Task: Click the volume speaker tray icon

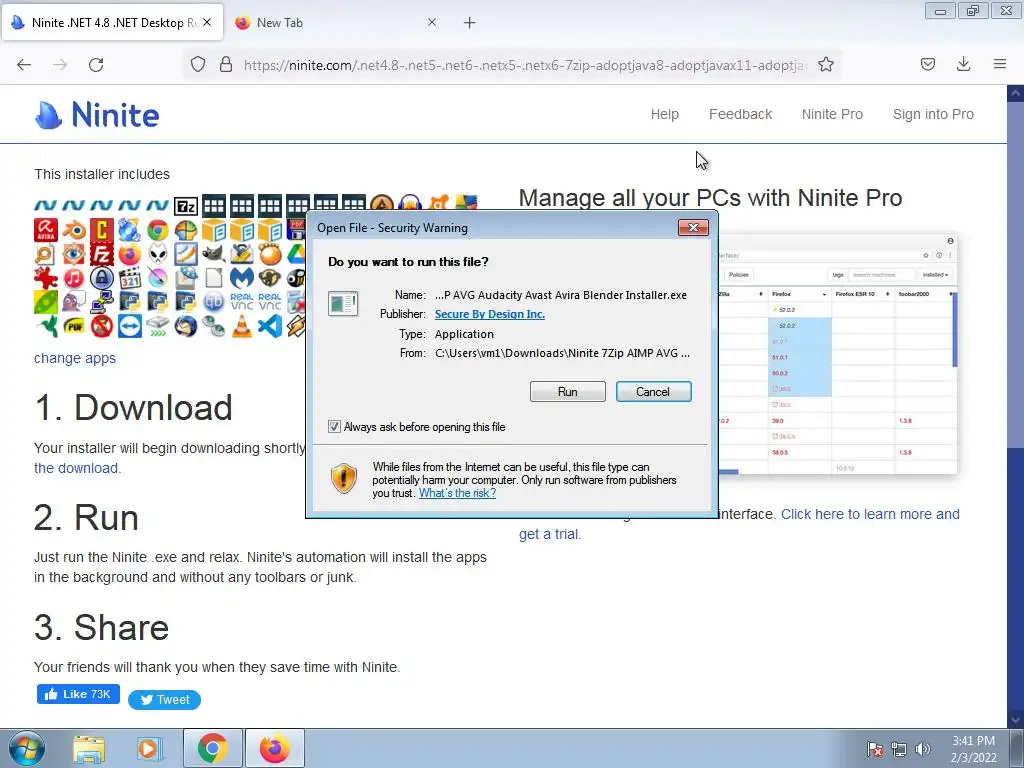Action: point(923,749)
